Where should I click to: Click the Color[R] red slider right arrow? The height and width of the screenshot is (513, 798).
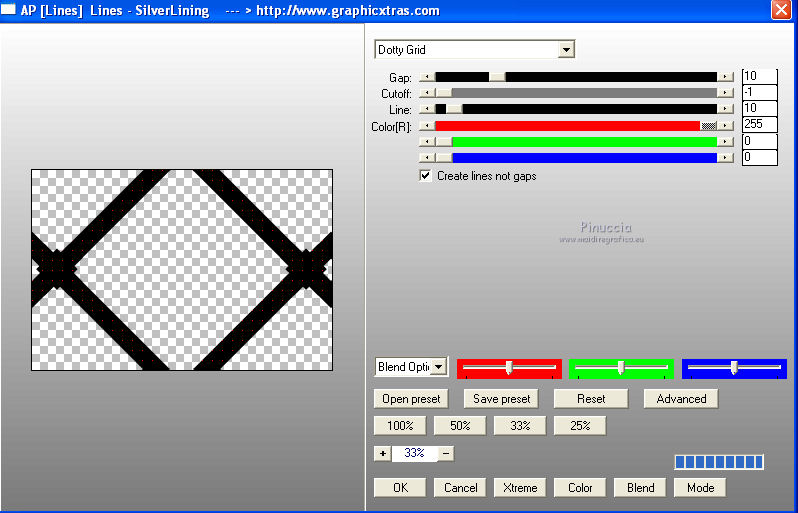click(x=725, y=126)
